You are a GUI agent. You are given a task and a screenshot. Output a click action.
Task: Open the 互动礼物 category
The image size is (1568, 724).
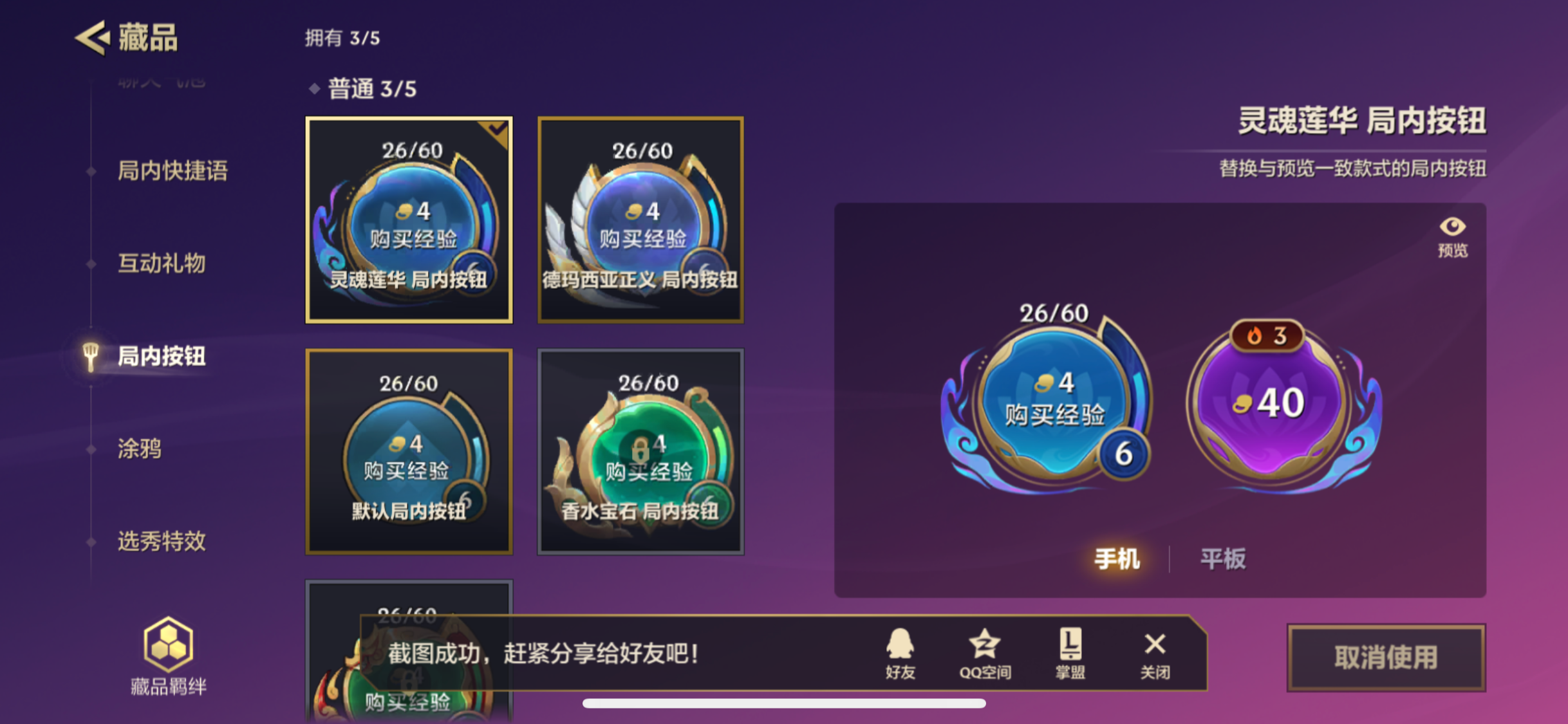pyautogui.click(x=162, y=263)
